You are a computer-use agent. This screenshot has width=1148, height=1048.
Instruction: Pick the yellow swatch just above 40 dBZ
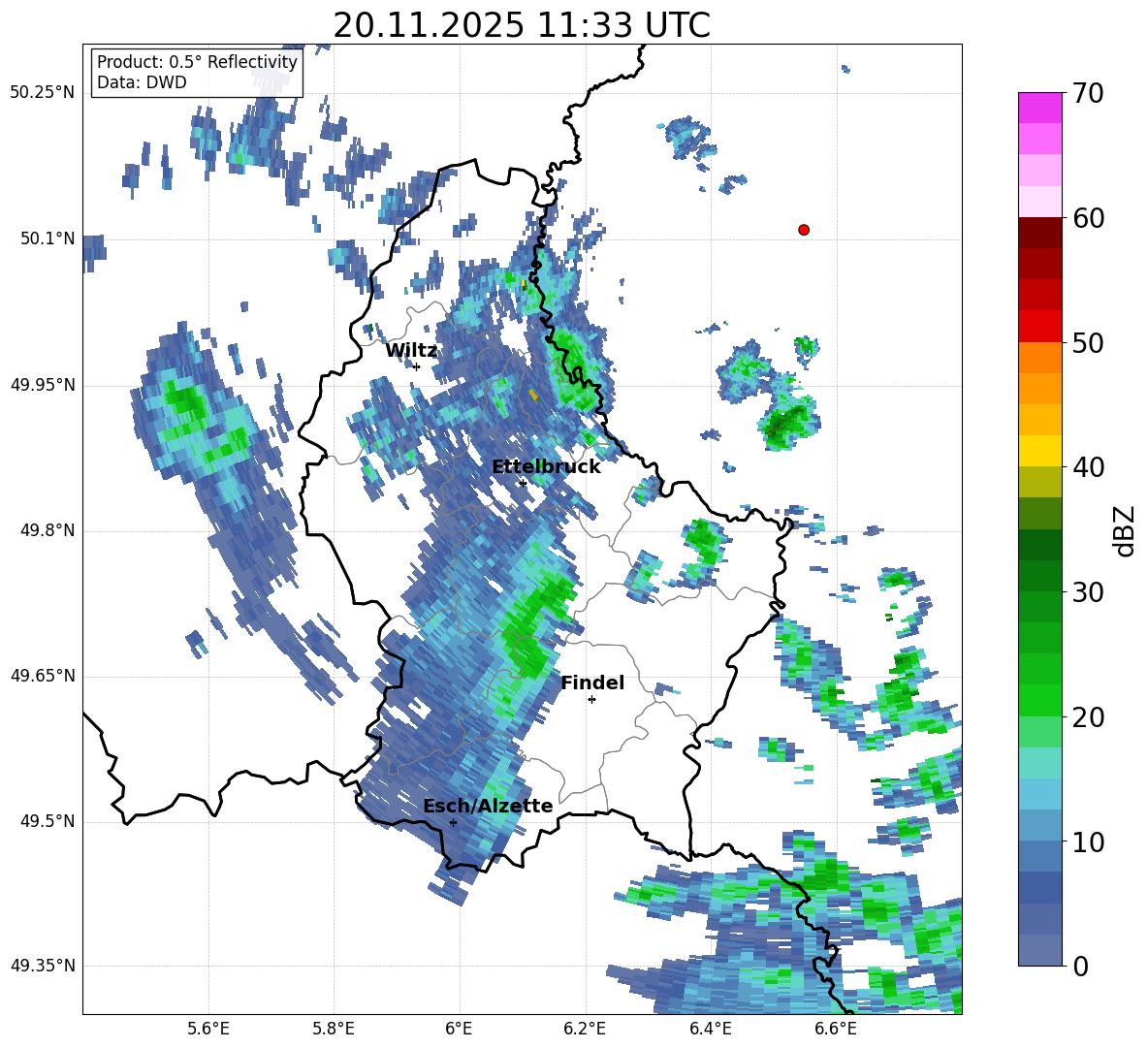pos(1039,451)
